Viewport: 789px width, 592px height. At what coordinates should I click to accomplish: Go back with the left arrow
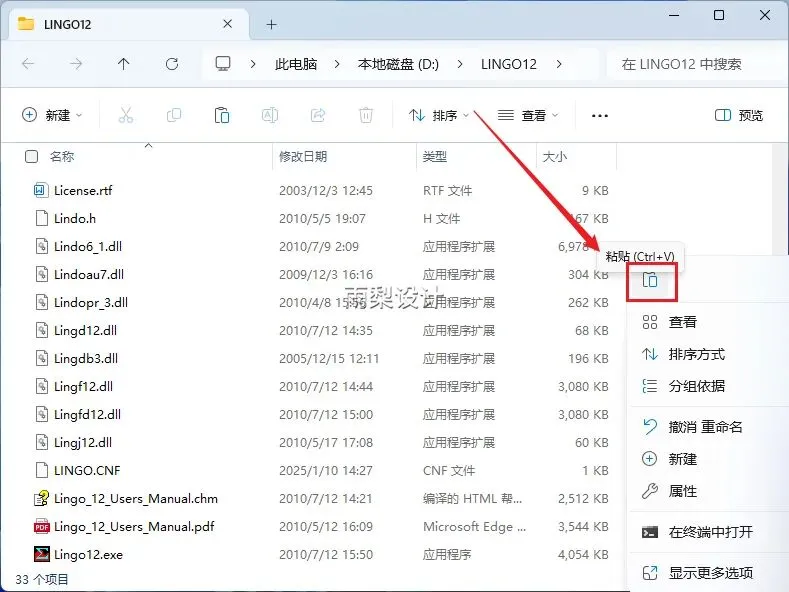[x=28, y=64]
